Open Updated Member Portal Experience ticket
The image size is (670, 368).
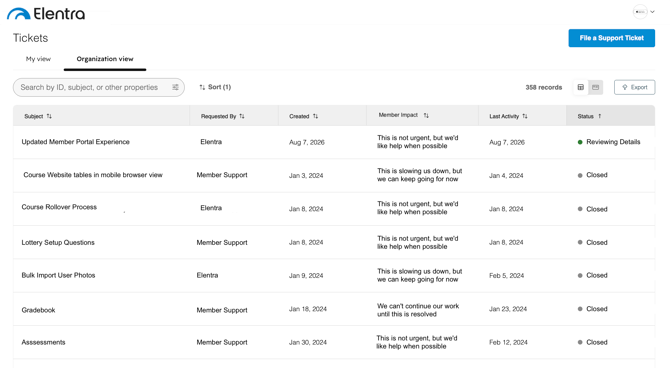tap(76, 142)
